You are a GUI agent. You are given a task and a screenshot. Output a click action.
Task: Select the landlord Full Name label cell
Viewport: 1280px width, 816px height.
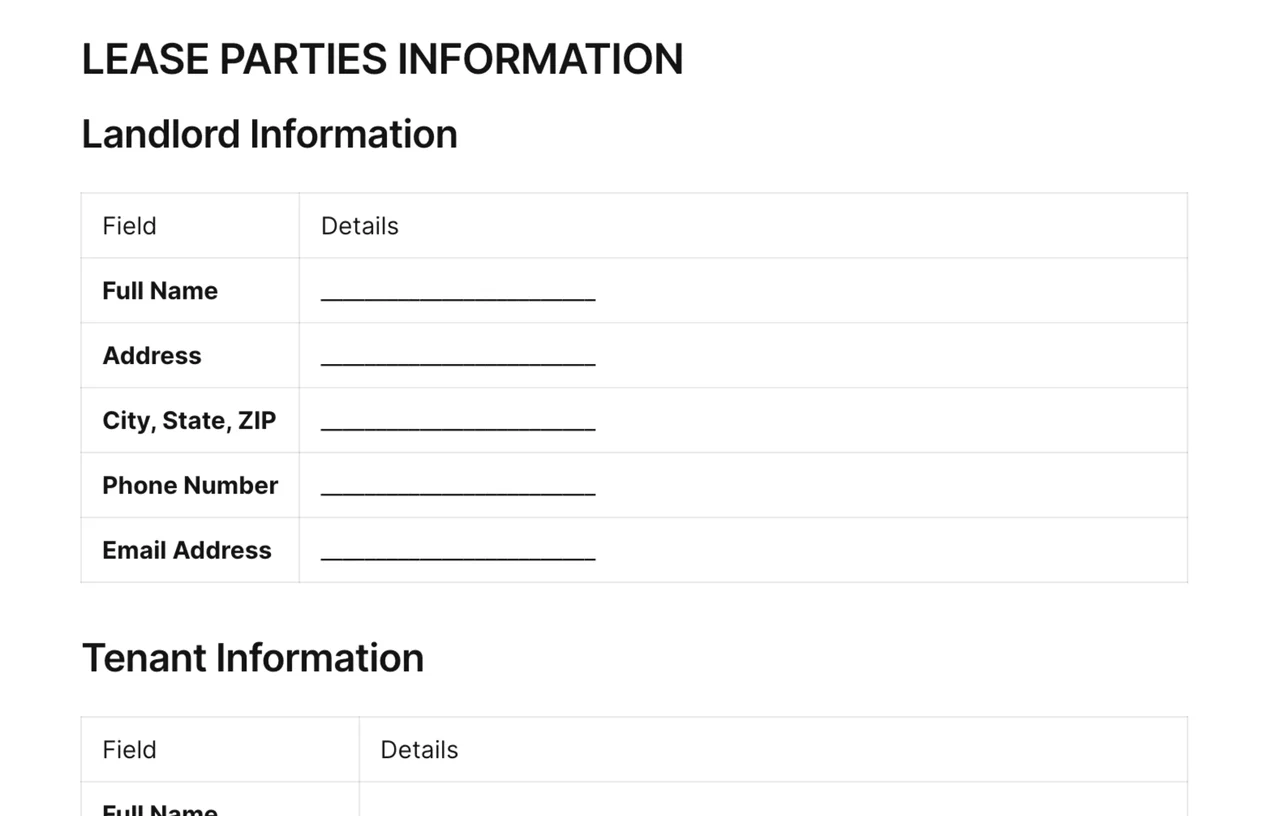190,291
